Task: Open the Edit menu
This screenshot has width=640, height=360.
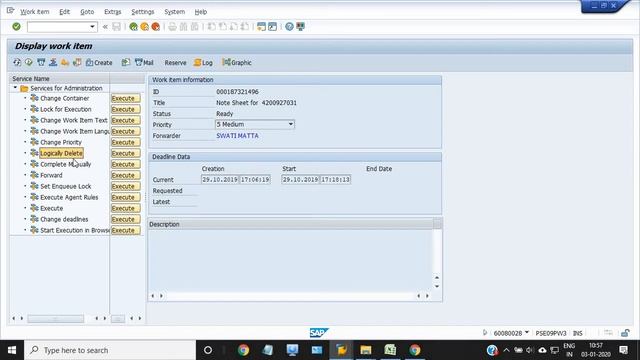Action: [64, 12]
